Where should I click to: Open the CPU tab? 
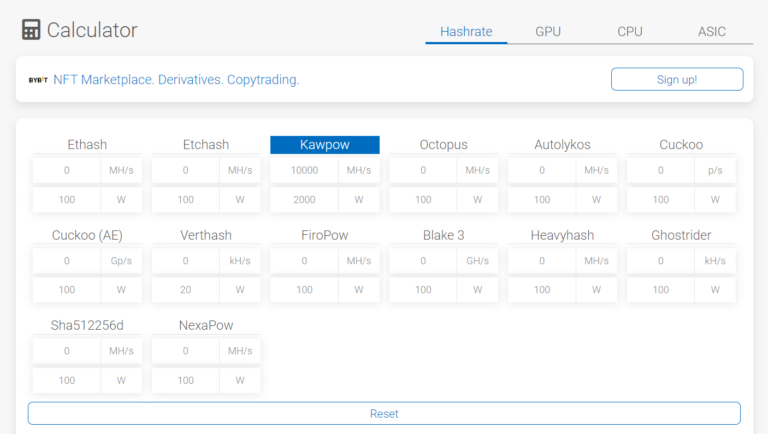(630, 31)
